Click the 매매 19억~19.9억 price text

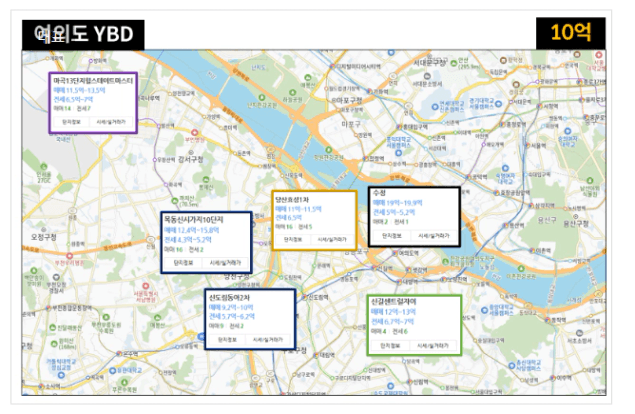[397, 203]
